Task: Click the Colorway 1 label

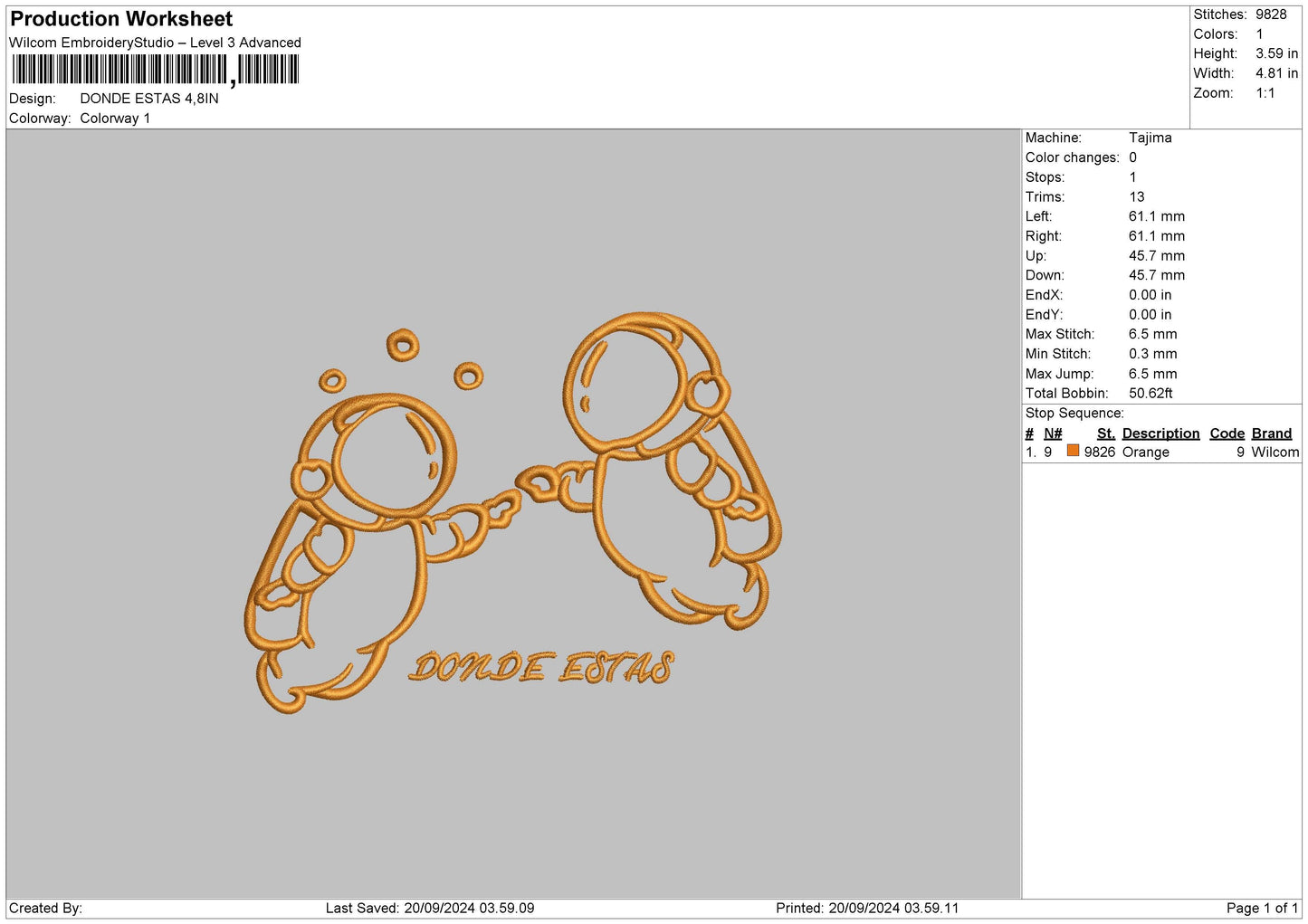Action: (x=115, y=119)
